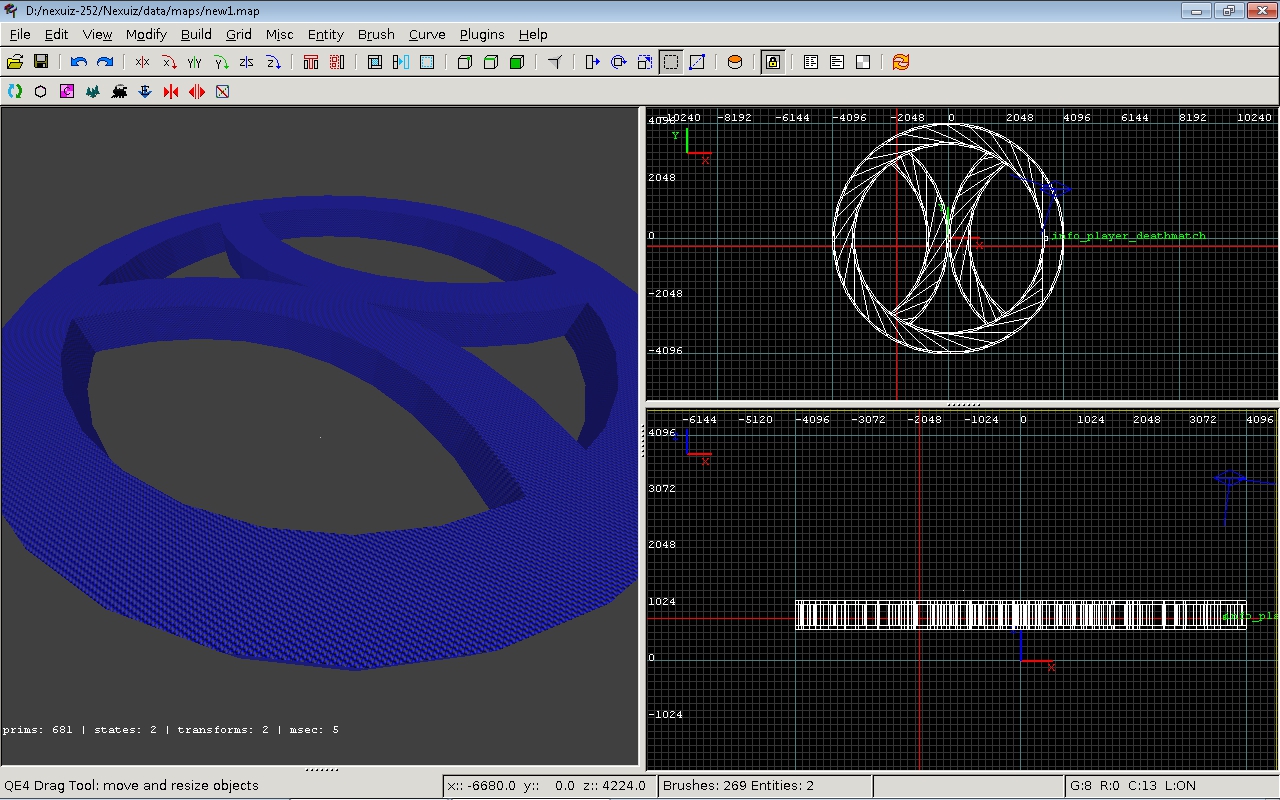Open the Curve menu

click(427, 34)
